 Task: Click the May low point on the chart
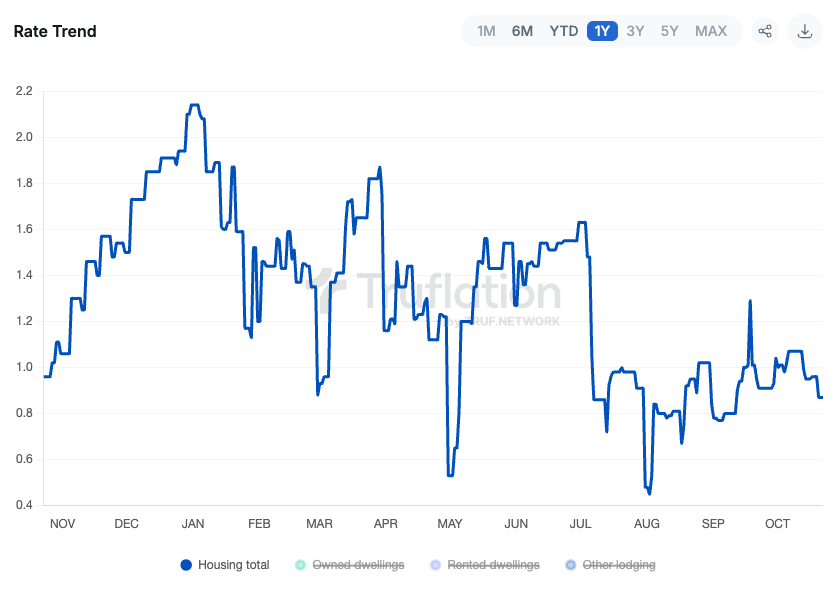point(451,475)
